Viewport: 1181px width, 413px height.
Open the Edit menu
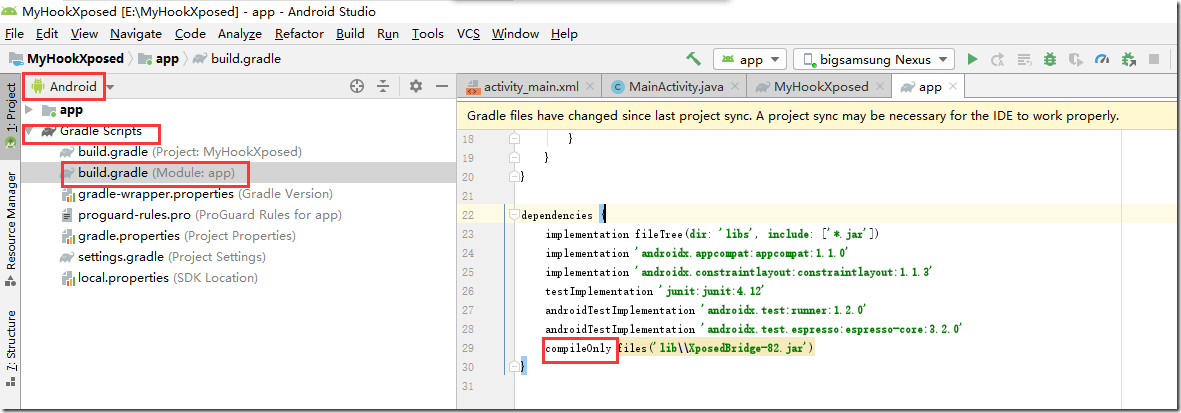tap(47, 34)
